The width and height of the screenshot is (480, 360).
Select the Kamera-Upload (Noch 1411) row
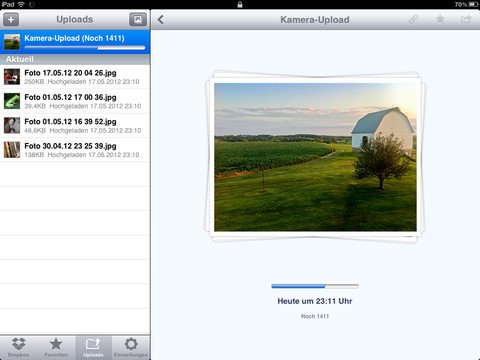pyautogui.click(x=75, y=42)
